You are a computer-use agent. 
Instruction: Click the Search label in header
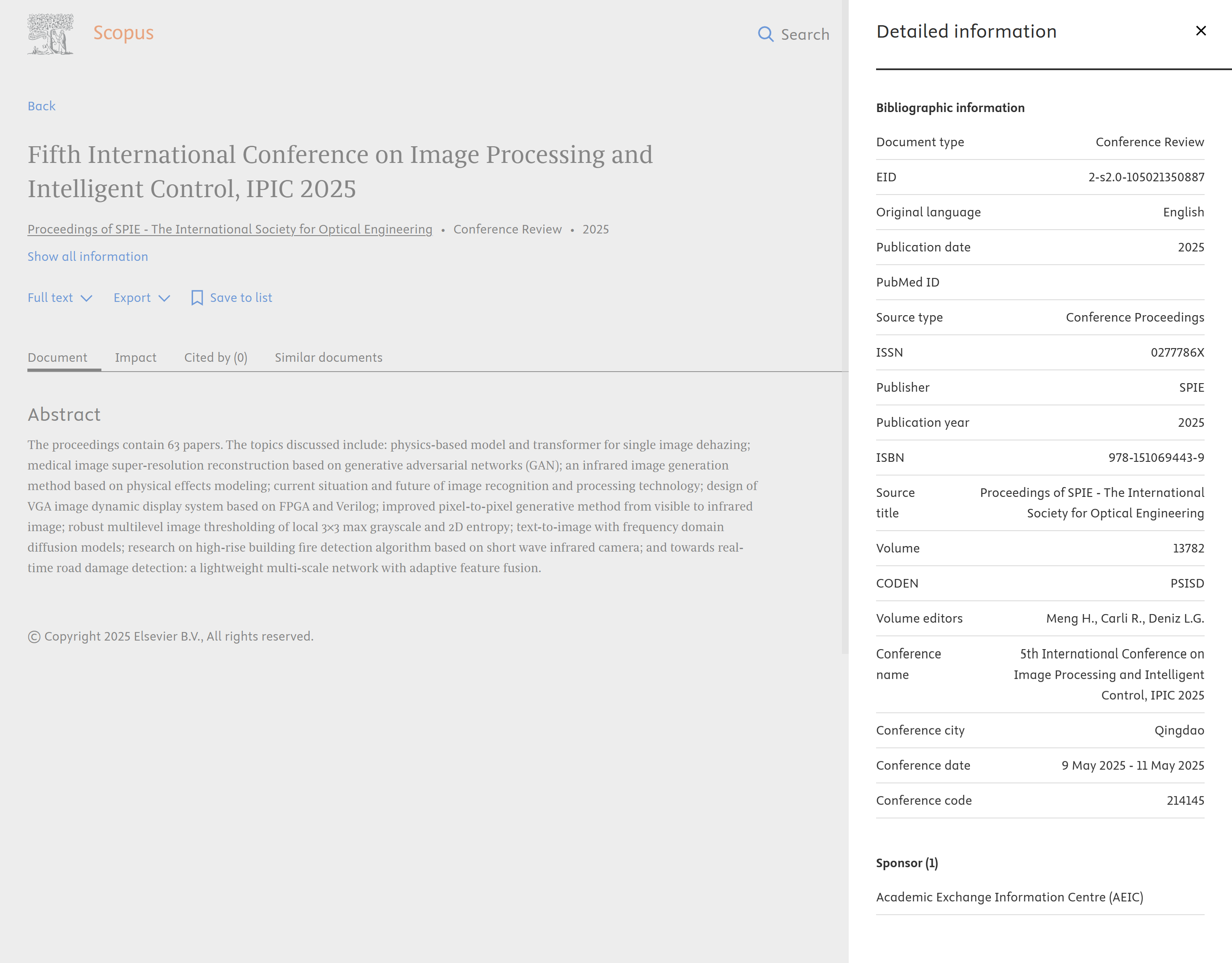pyautogui.click(x=805, y=34)
